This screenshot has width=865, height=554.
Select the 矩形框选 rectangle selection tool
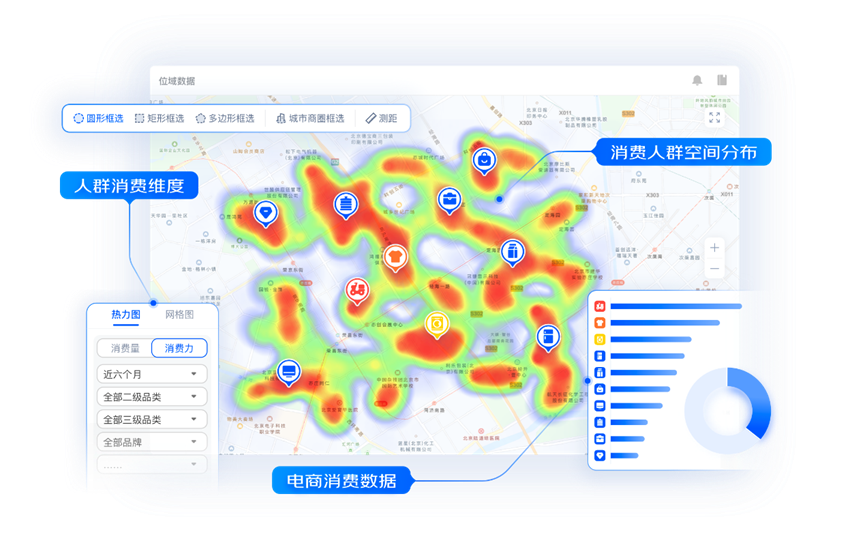(x=159, y=118)
